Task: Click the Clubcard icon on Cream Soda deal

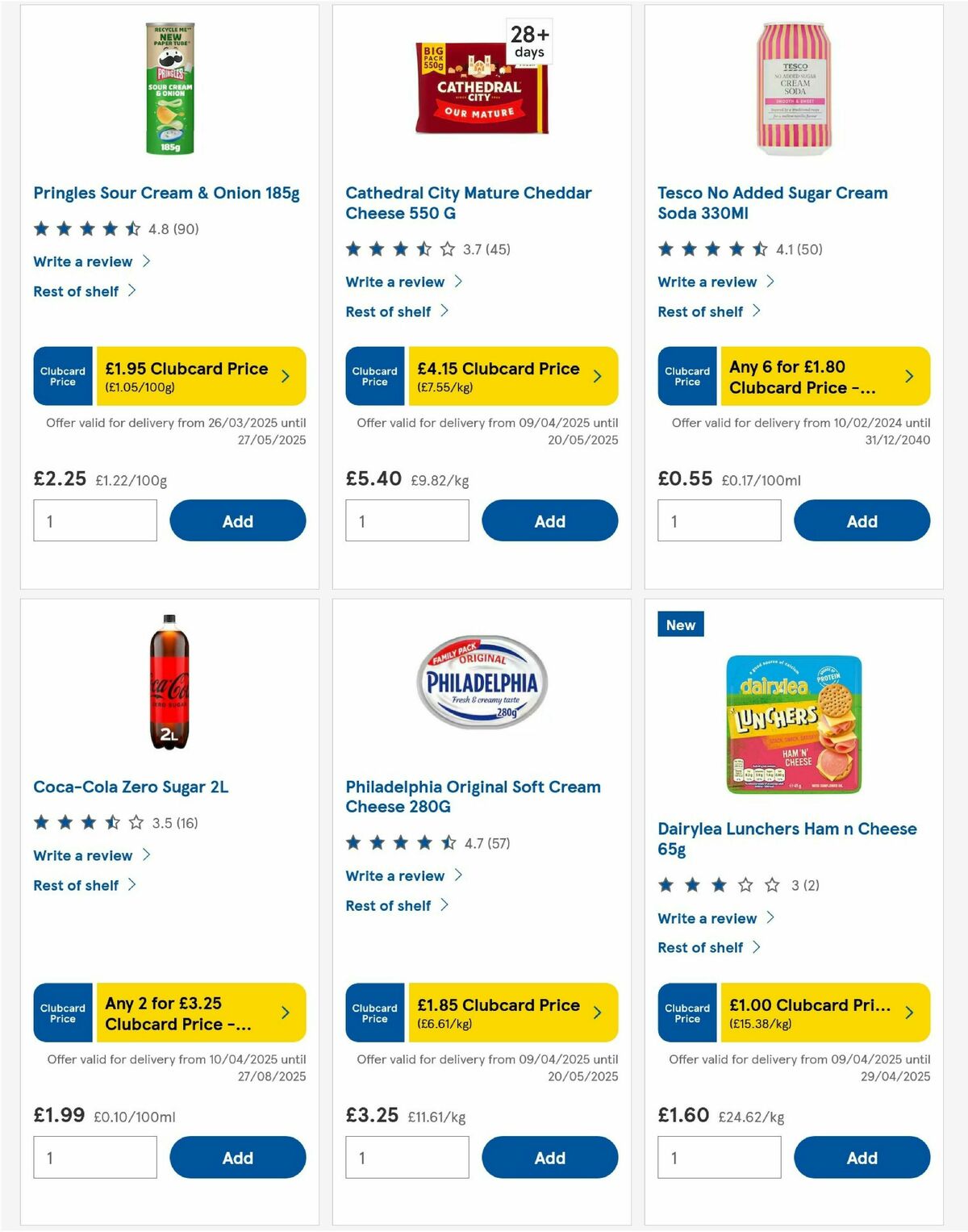Action: tap(686, 375)
